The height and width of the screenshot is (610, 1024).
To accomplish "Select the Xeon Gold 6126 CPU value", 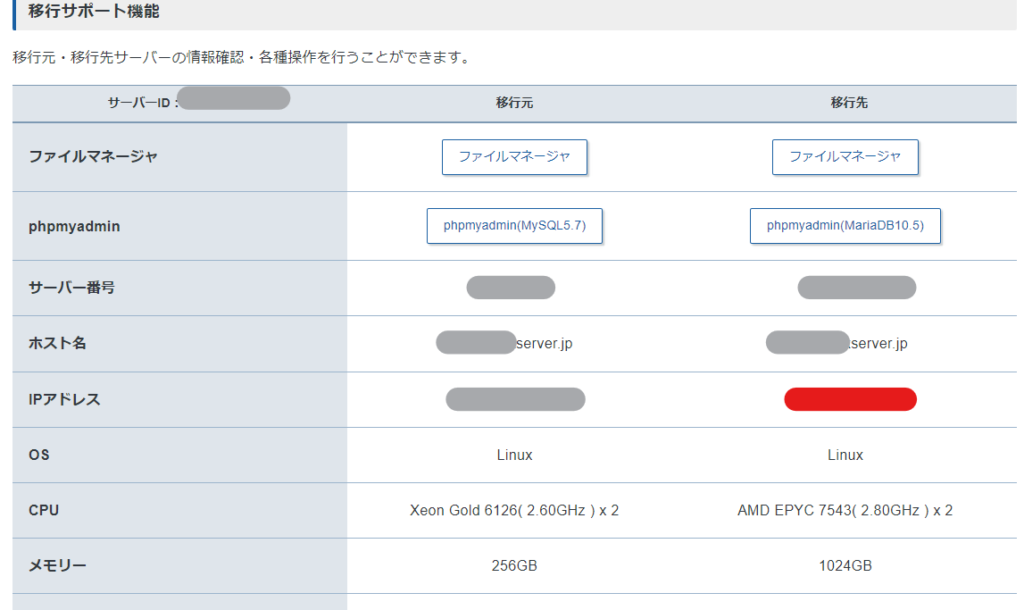I will pyautogui.click(x=514, y=510).
